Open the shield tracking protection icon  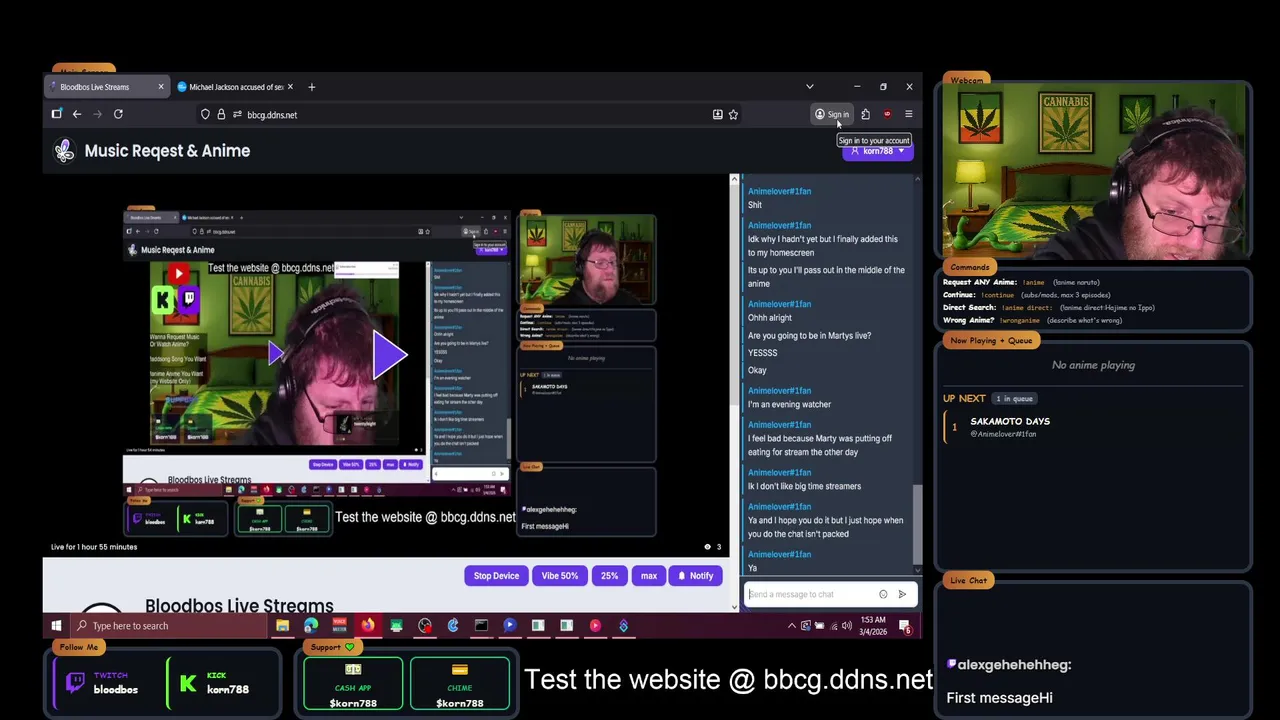click(205, 114)
